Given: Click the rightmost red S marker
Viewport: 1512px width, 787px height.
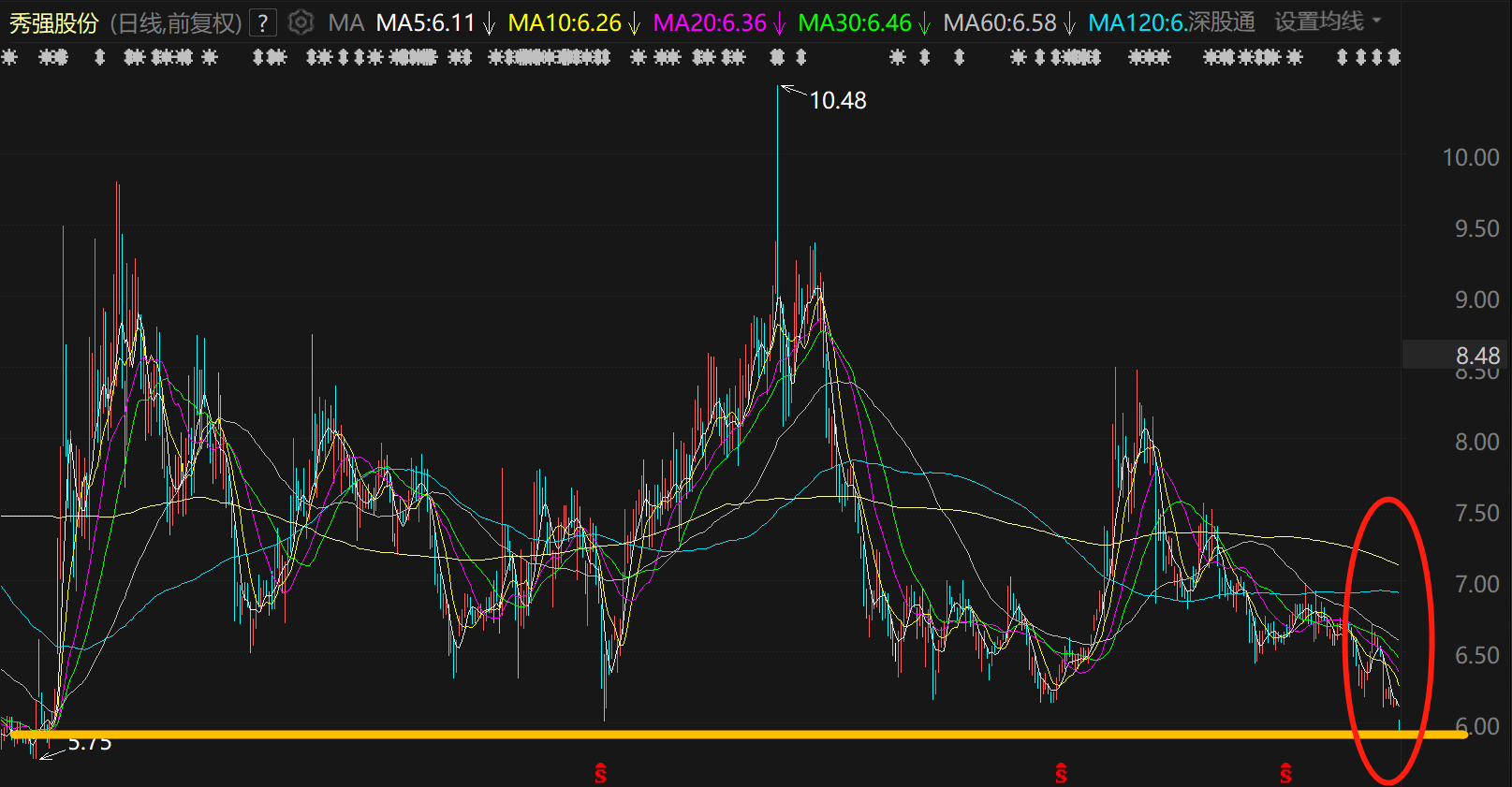Looking at the screenshot, I should tap(1285, 774).
